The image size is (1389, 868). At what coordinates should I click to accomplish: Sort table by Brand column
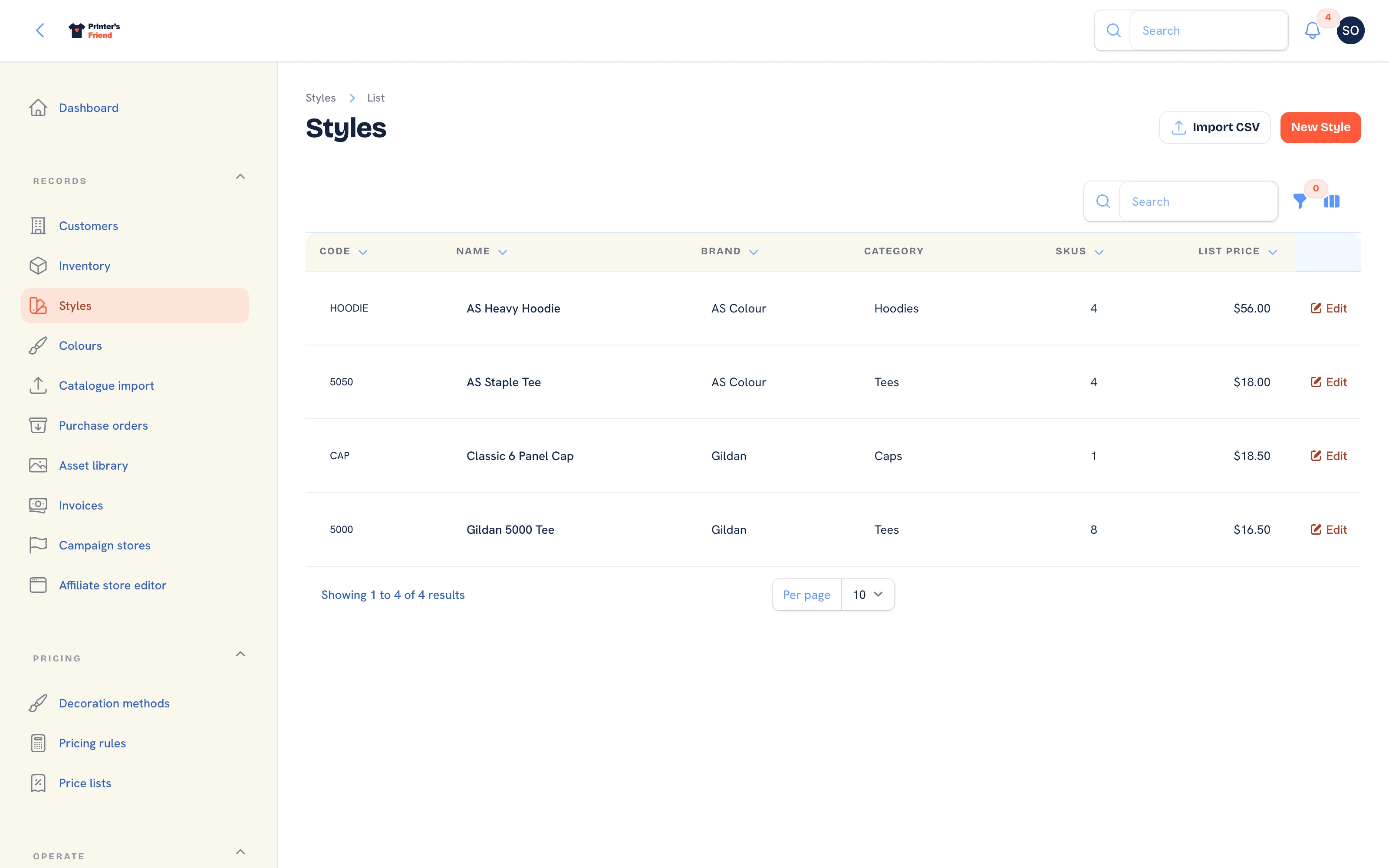click(x=730, y=251)
